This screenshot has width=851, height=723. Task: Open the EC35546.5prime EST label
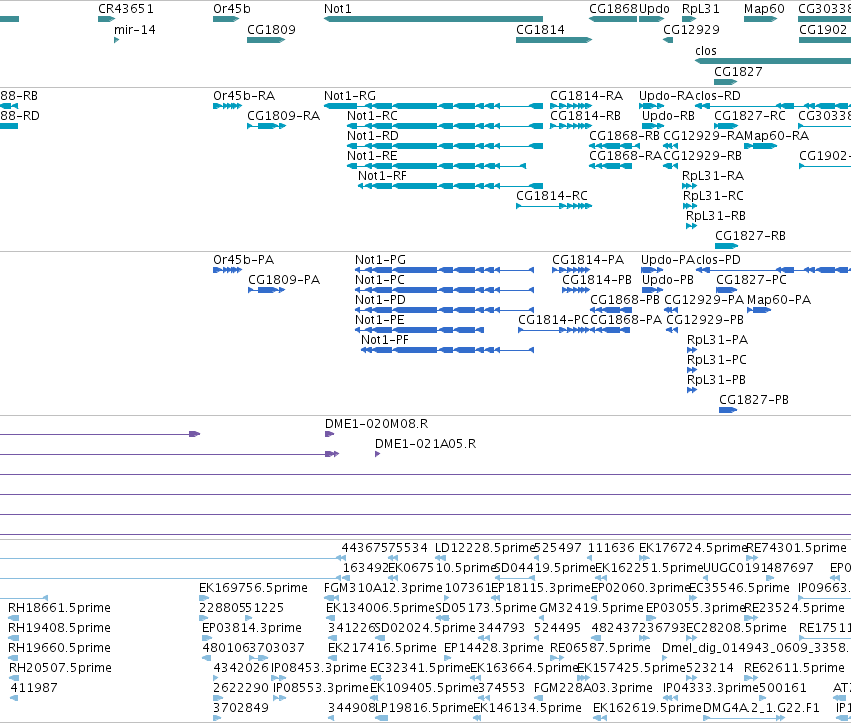coord(739,588)
